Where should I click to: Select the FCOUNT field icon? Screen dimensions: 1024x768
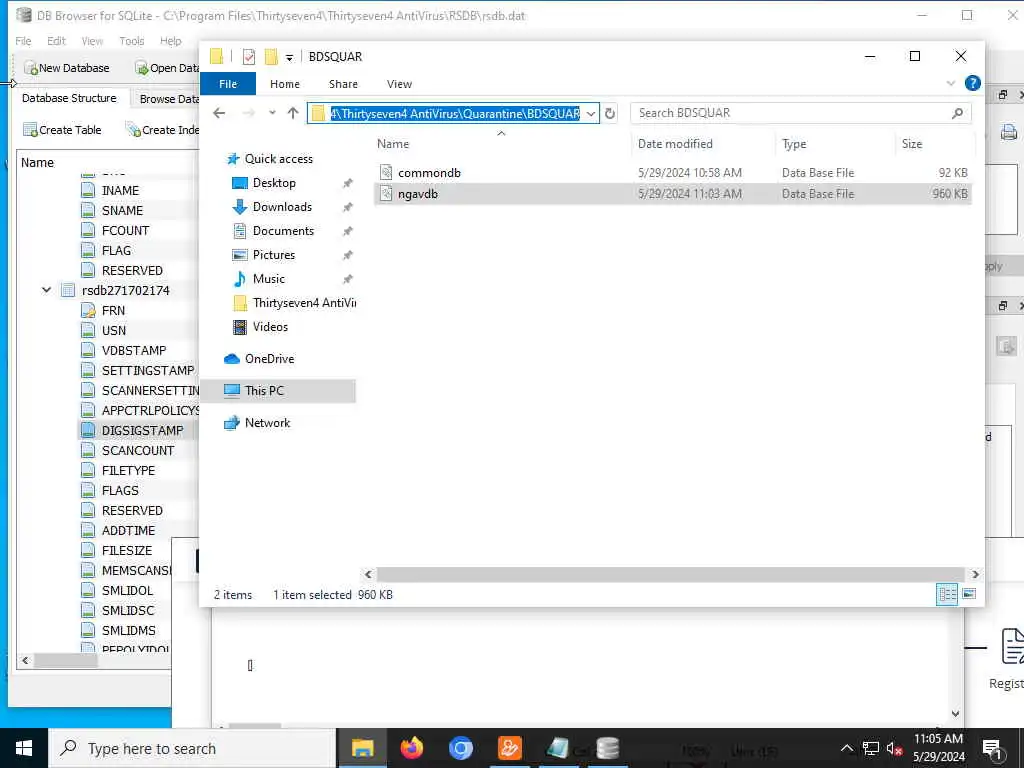coord(88,231)
